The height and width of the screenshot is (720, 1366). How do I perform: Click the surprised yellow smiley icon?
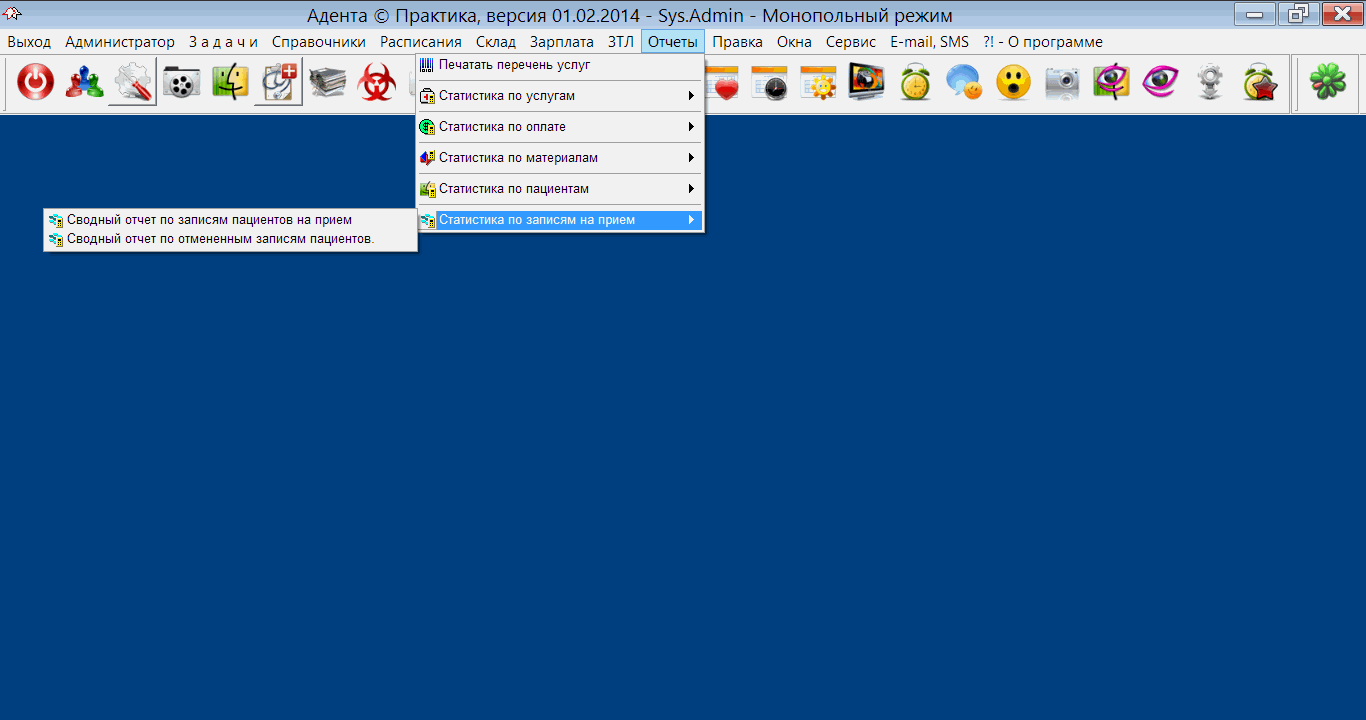pyautogui.click(x=1013, y=83)
